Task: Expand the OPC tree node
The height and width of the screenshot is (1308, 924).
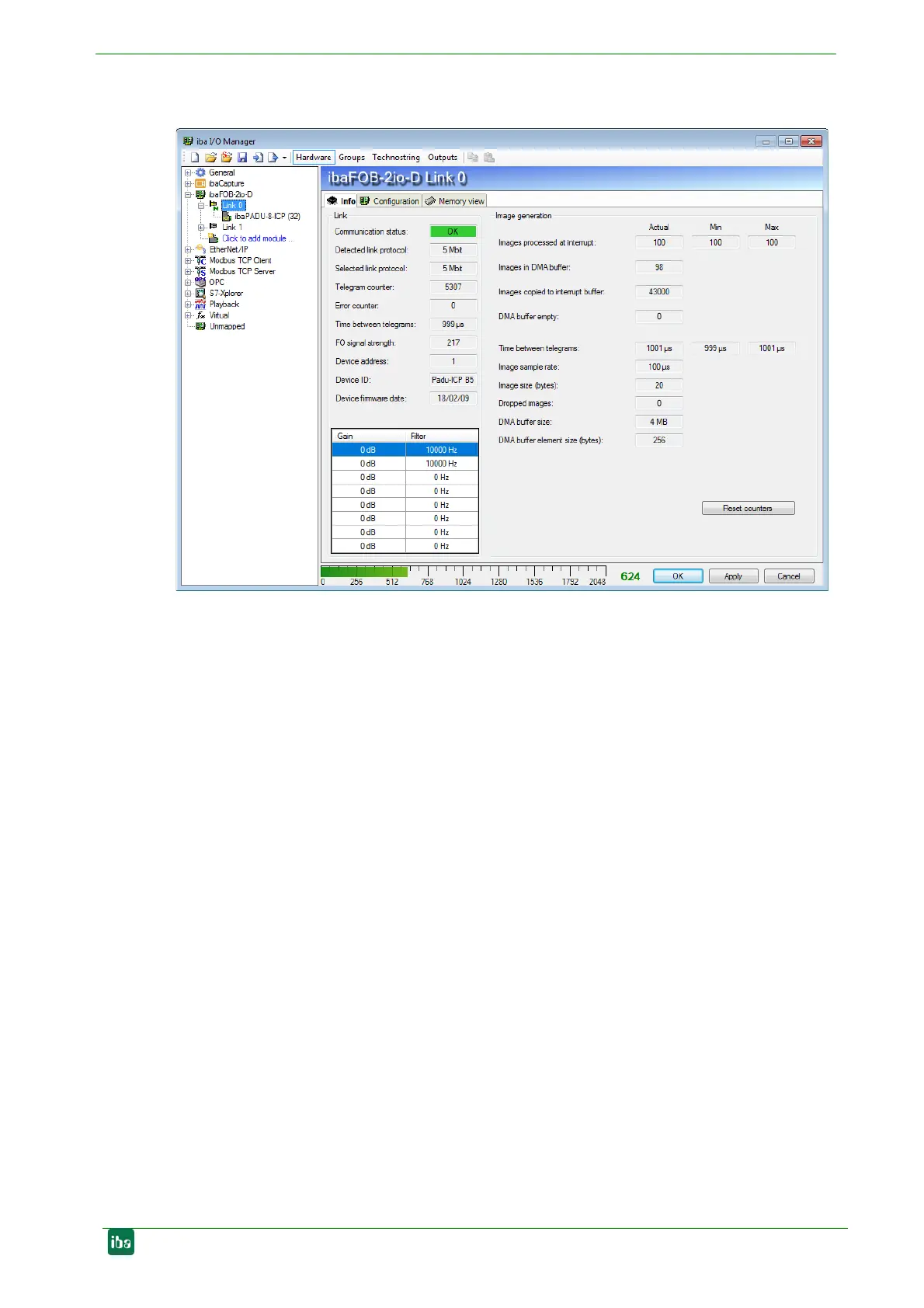Action: click(x=188, y=283)
